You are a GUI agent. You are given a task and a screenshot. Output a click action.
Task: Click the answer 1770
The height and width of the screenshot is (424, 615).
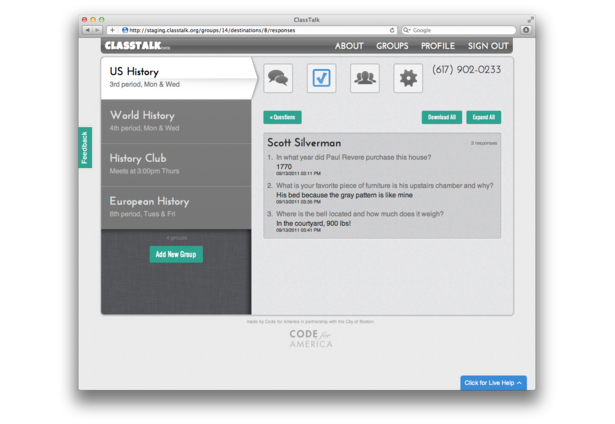(x=284, y=167)
